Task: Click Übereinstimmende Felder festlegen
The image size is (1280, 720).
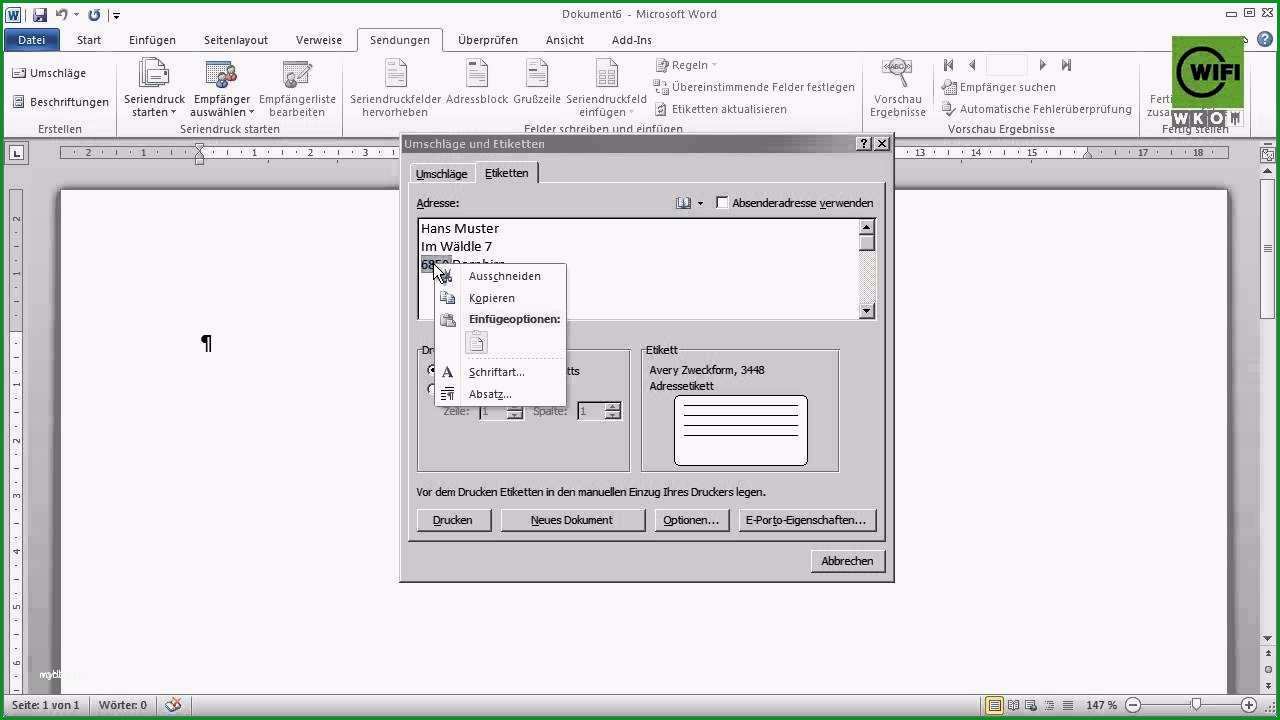Action: [x=755, y=87]
